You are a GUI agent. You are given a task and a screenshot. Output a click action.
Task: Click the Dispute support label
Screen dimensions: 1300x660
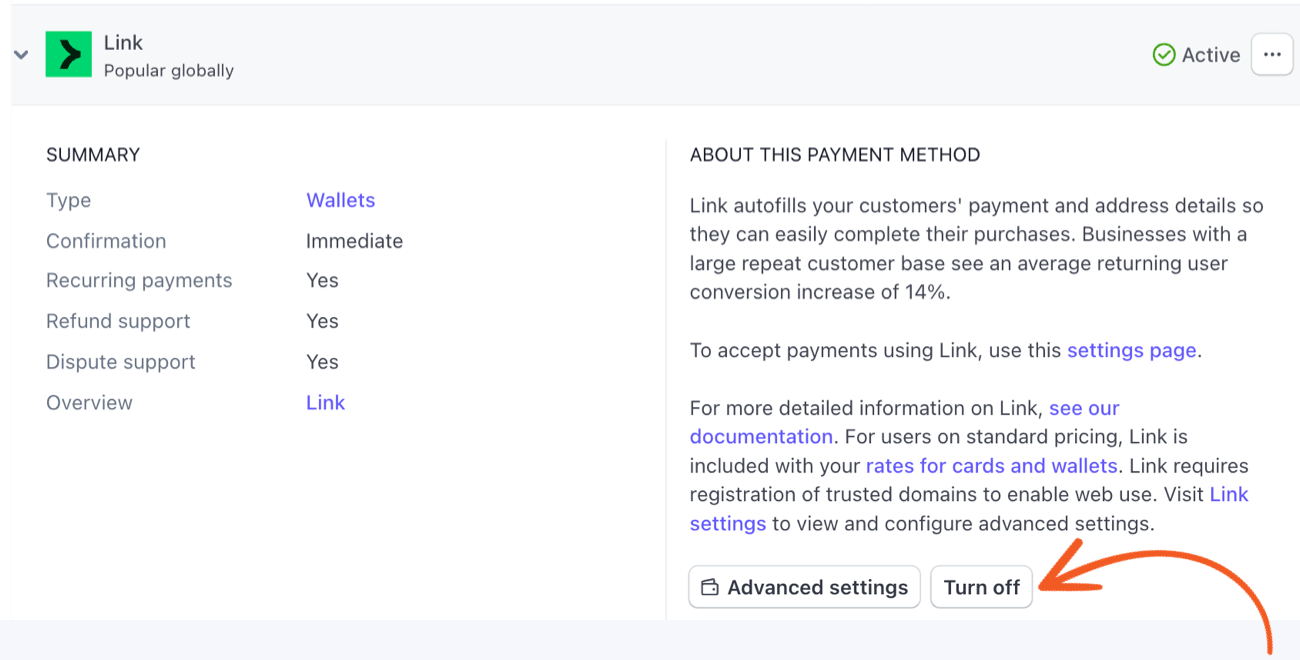pos(121,362)
